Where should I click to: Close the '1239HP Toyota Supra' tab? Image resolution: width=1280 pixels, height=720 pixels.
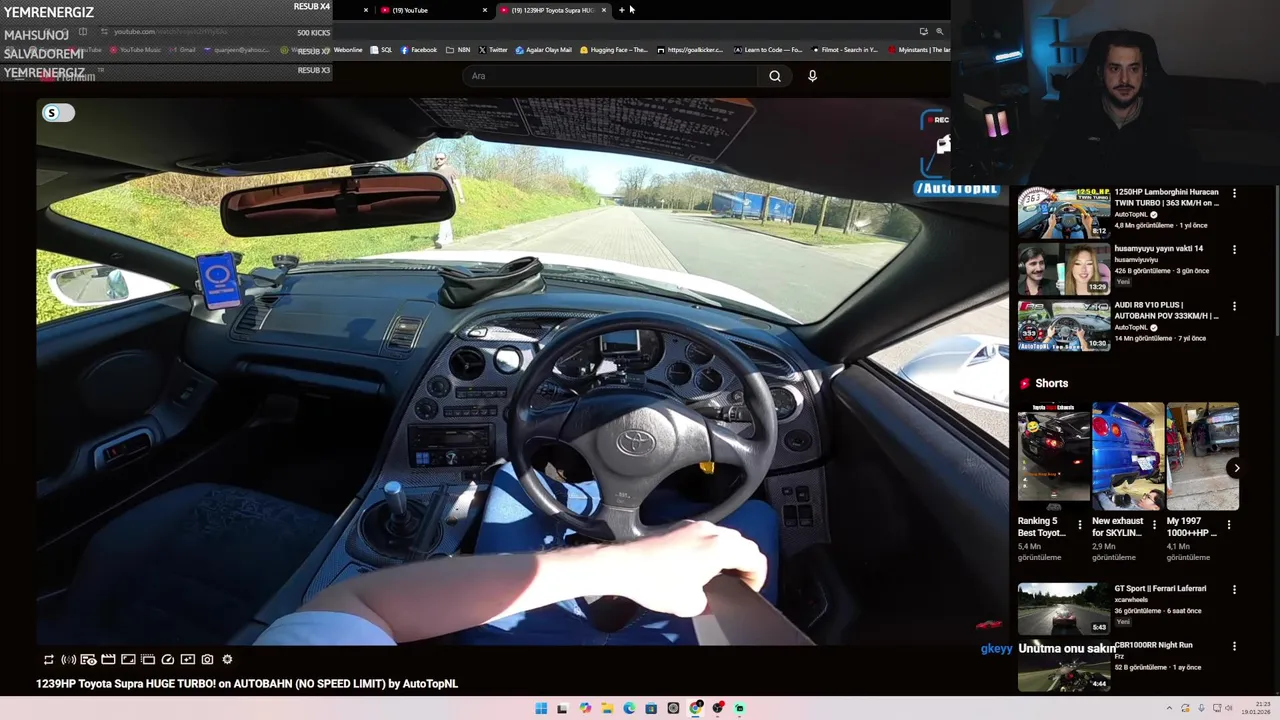point(603,10)
